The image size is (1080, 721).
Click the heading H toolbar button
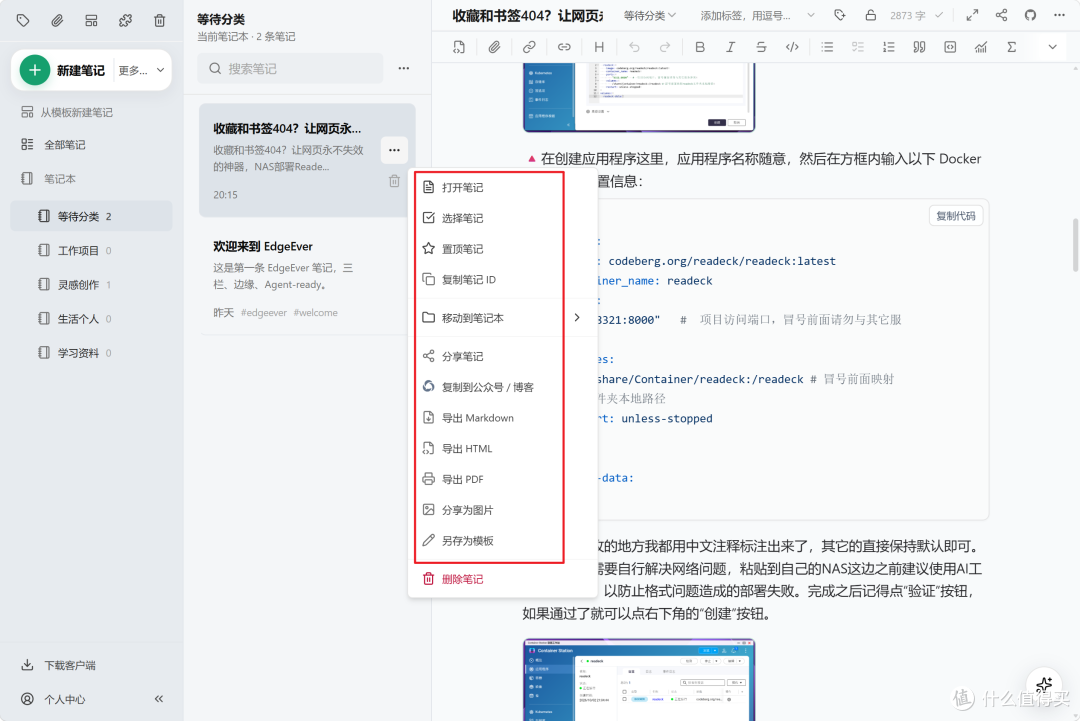coord(599,47)
